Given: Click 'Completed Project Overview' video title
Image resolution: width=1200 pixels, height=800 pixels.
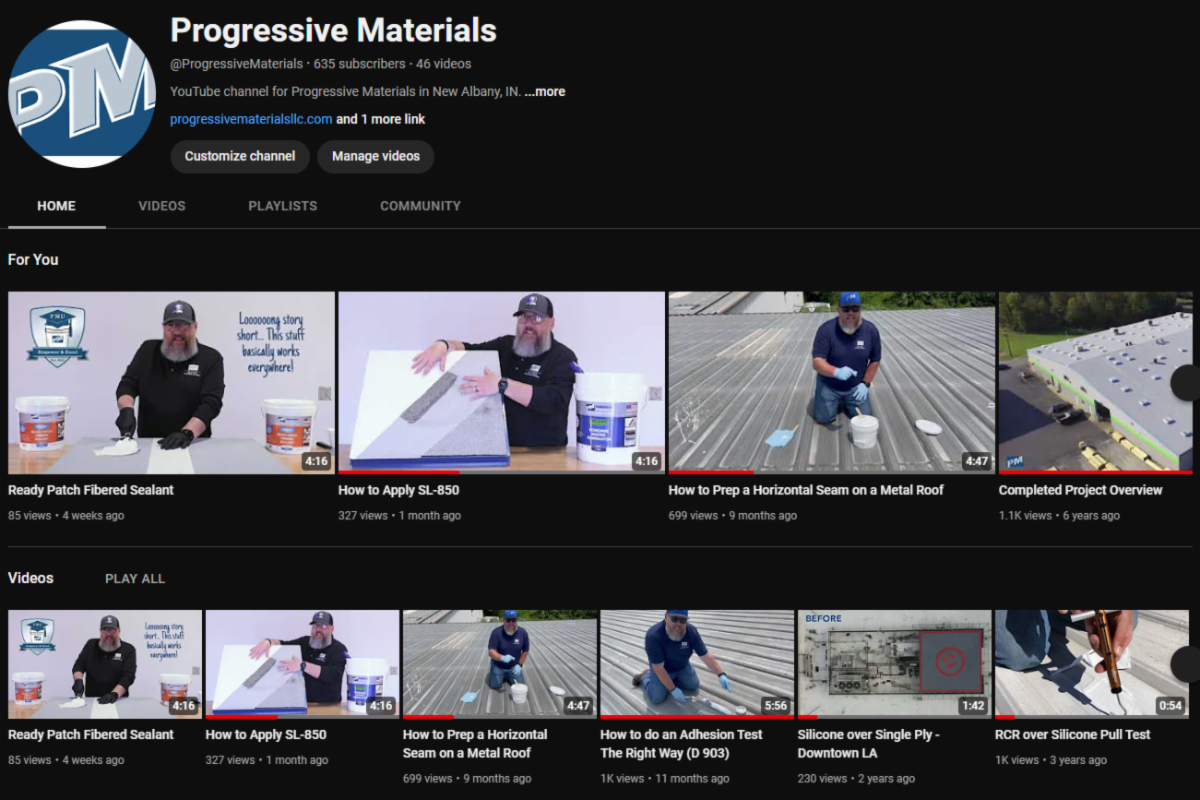Looking at the screenshot, I should coord(1080,490).
